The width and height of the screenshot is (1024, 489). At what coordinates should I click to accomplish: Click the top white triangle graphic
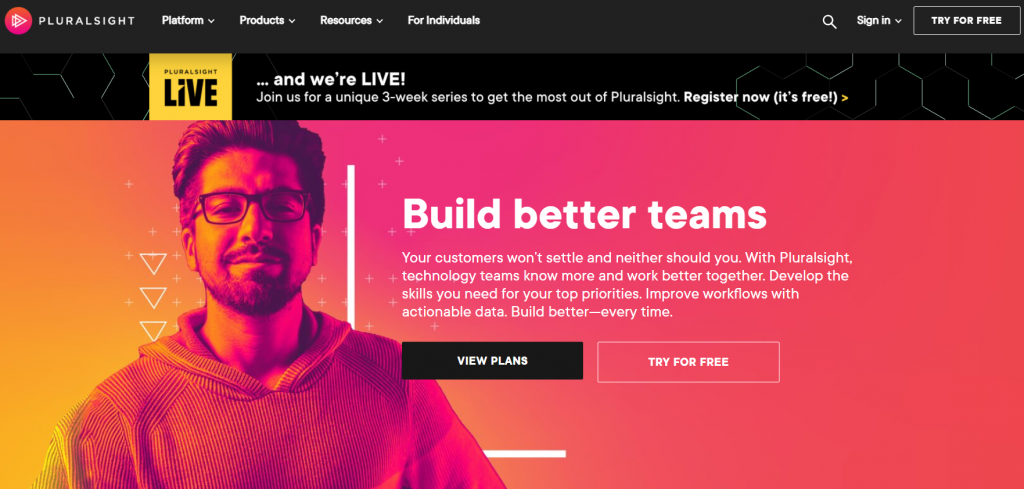coord(153,263)
